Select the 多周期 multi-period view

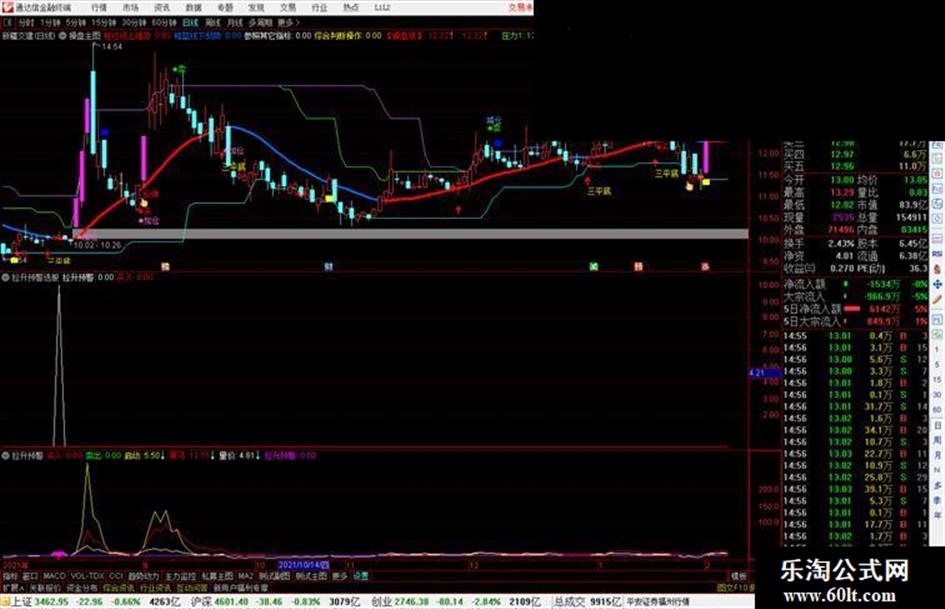pos(260,23)
